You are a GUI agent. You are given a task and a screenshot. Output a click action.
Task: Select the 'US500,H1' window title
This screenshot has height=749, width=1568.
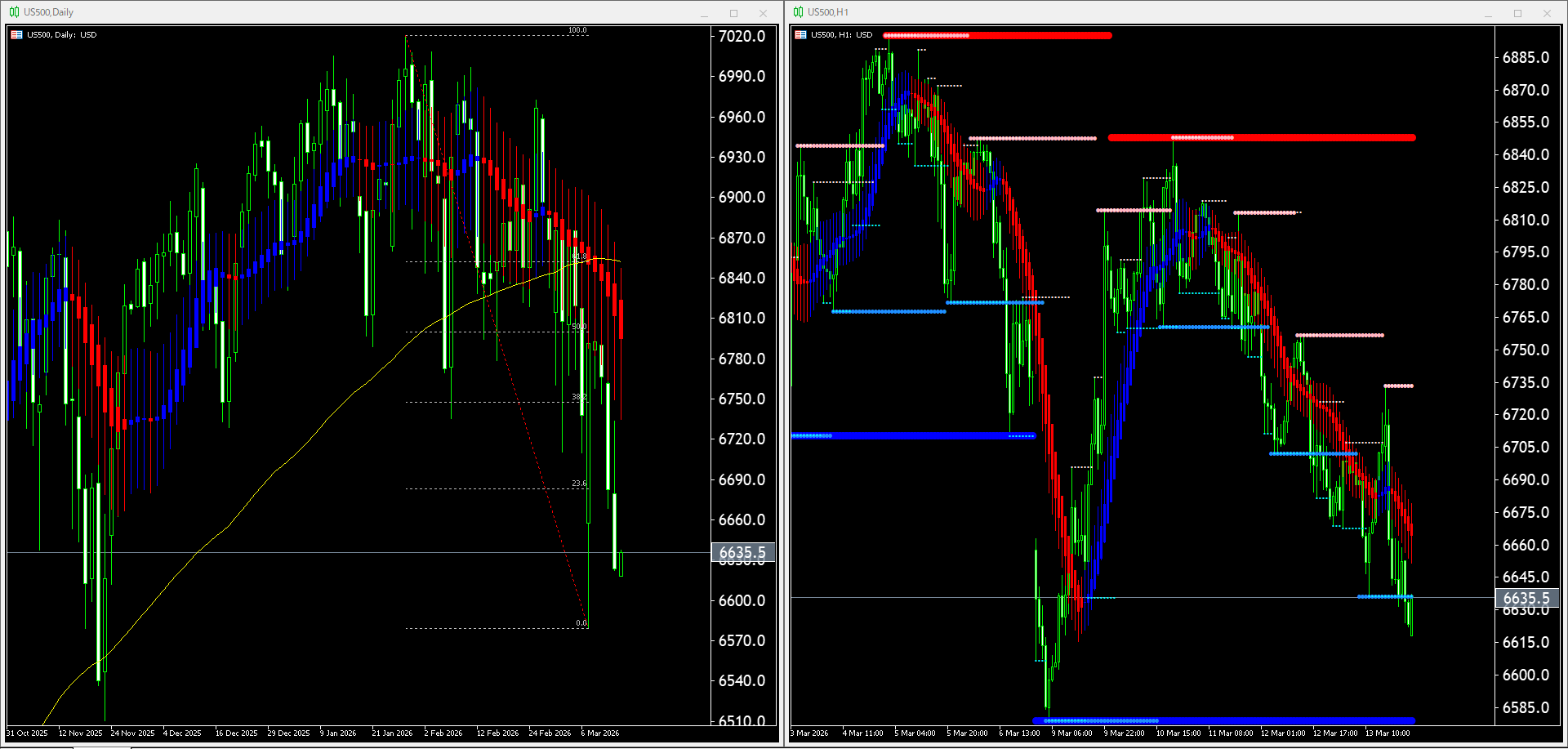click(x=828, y=12)
